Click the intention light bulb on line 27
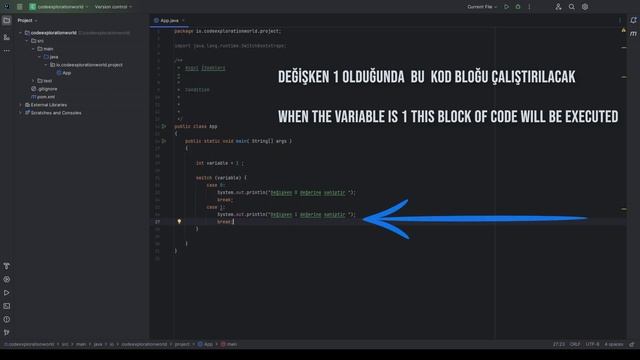This screenshot has height=360, width=640. click(x=179, y=222)
